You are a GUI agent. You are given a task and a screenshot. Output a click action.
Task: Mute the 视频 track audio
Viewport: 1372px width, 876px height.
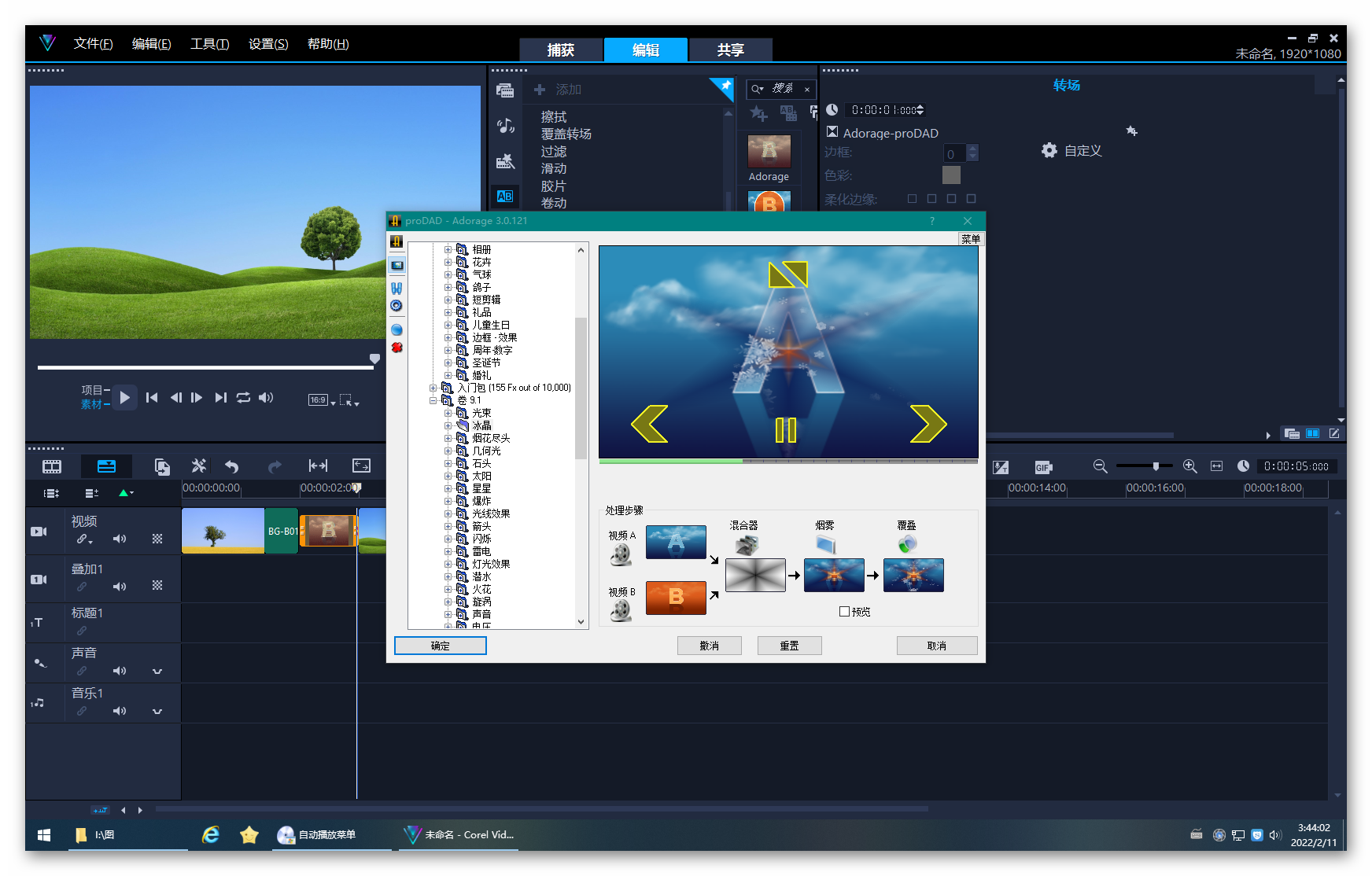120,539
